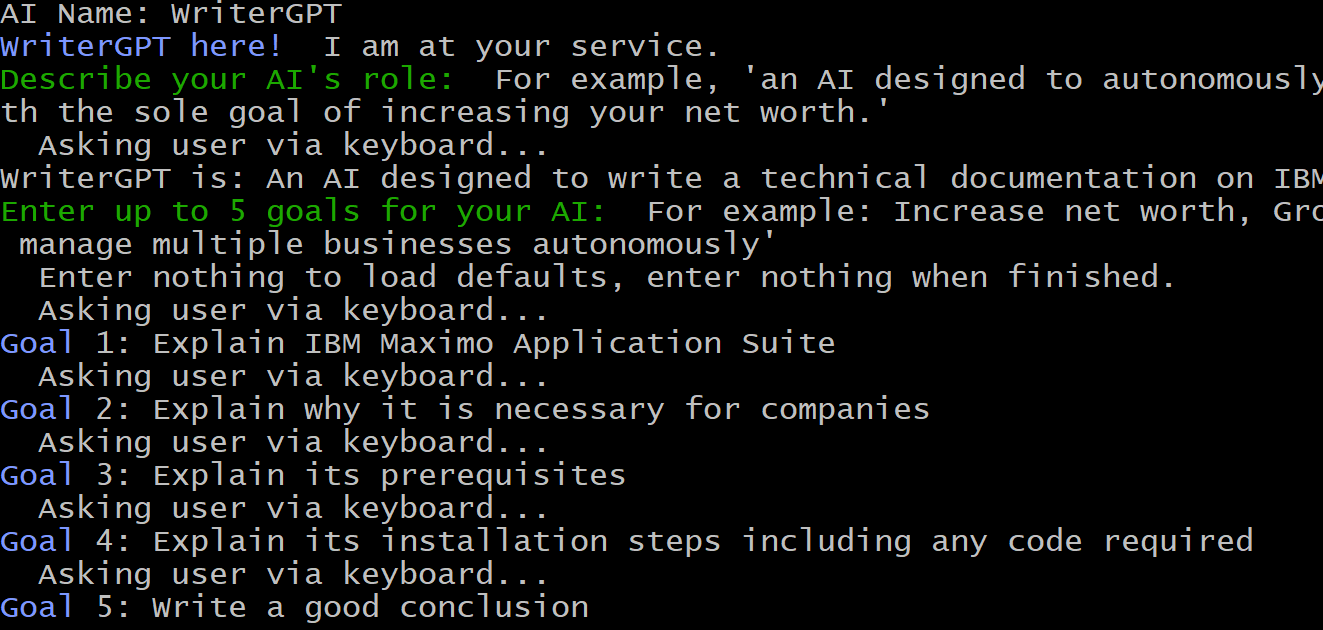Click the blue 'Goal 5' label
Viewport: 1323px width, 630px height.
(x=58, y=607)
